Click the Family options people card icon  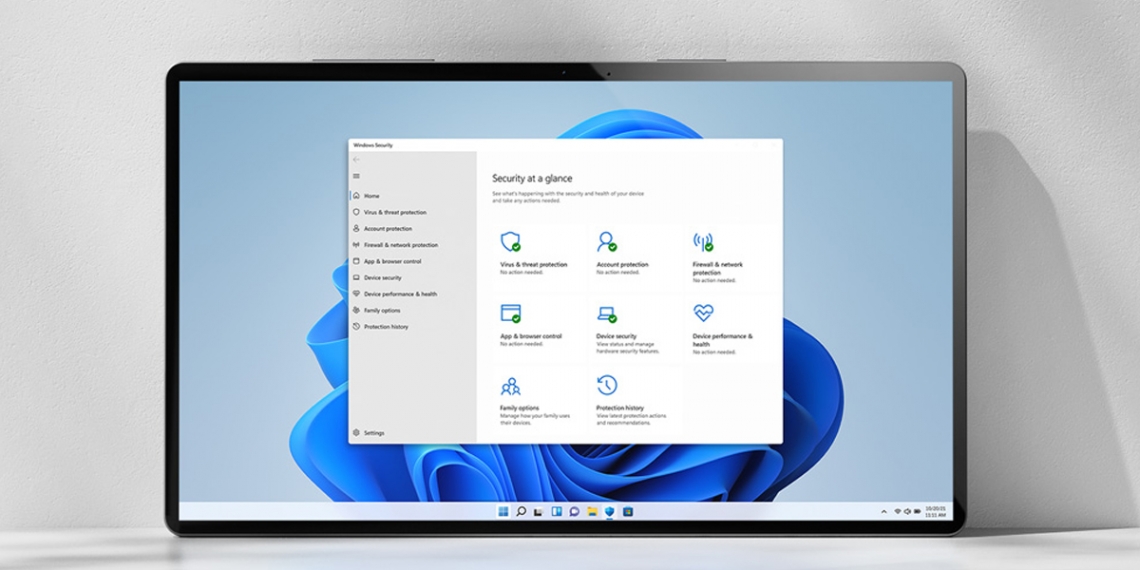pos(510,385)
